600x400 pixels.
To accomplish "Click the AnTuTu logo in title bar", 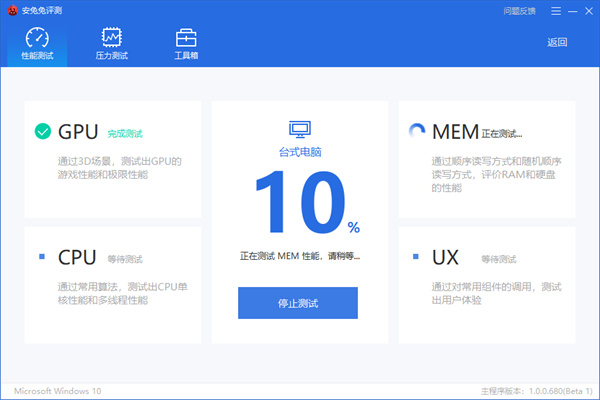I will 12,11.
